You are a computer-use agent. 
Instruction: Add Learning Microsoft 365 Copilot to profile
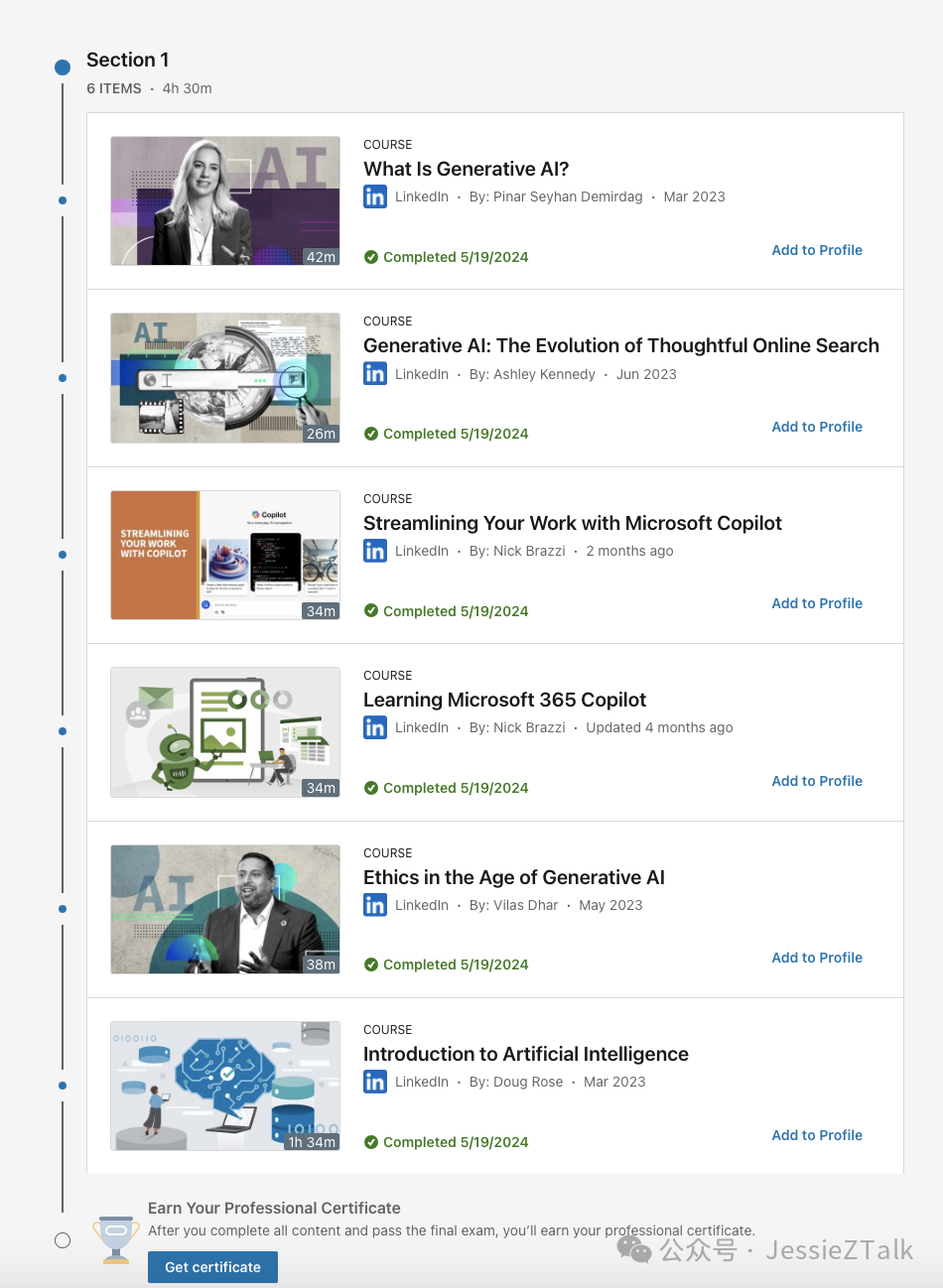tap(817, 781)
